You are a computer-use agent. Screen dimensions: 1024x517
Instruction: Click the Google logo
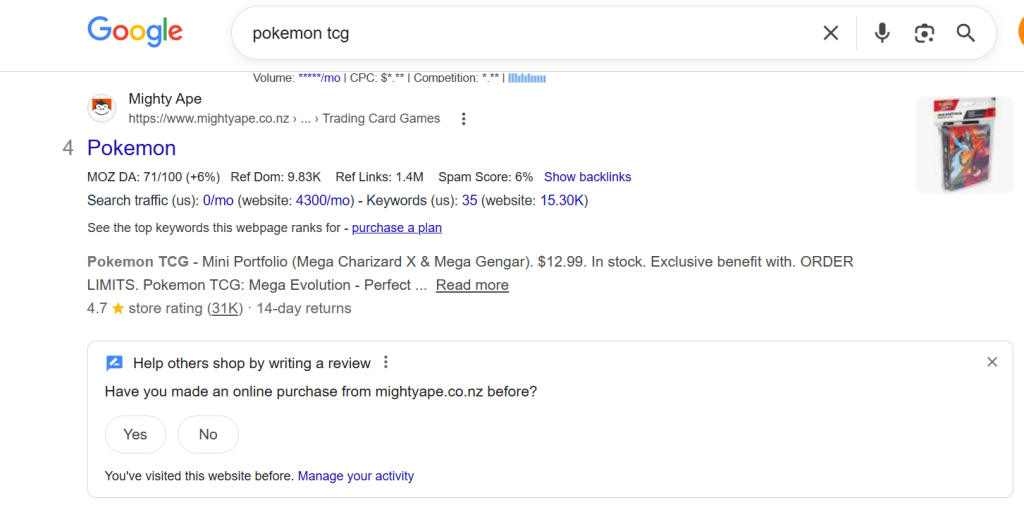pos(135,31)
